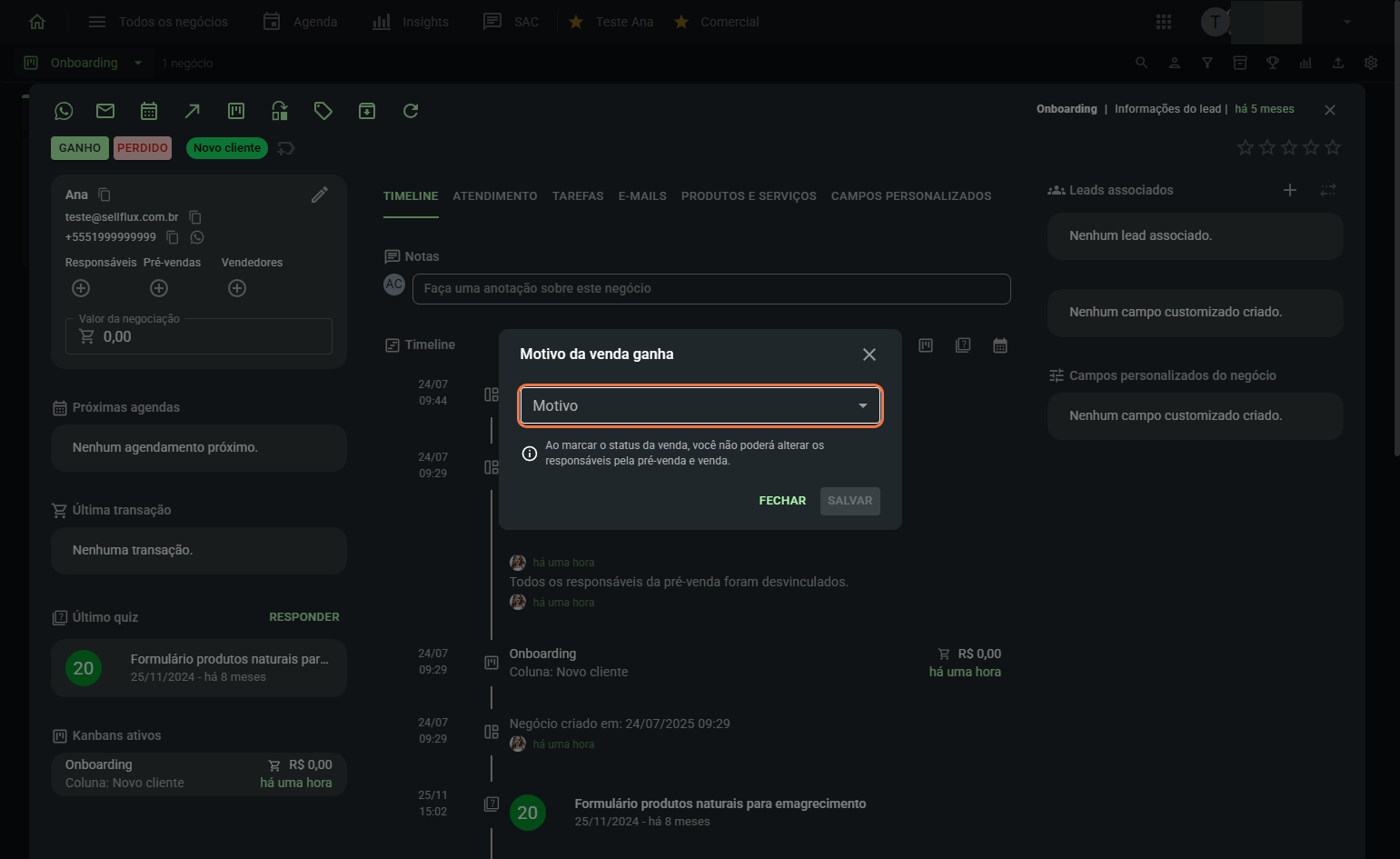1400x859 pixels.
Task: Open the Motivo dropdown
Action: tap(700, 405)
